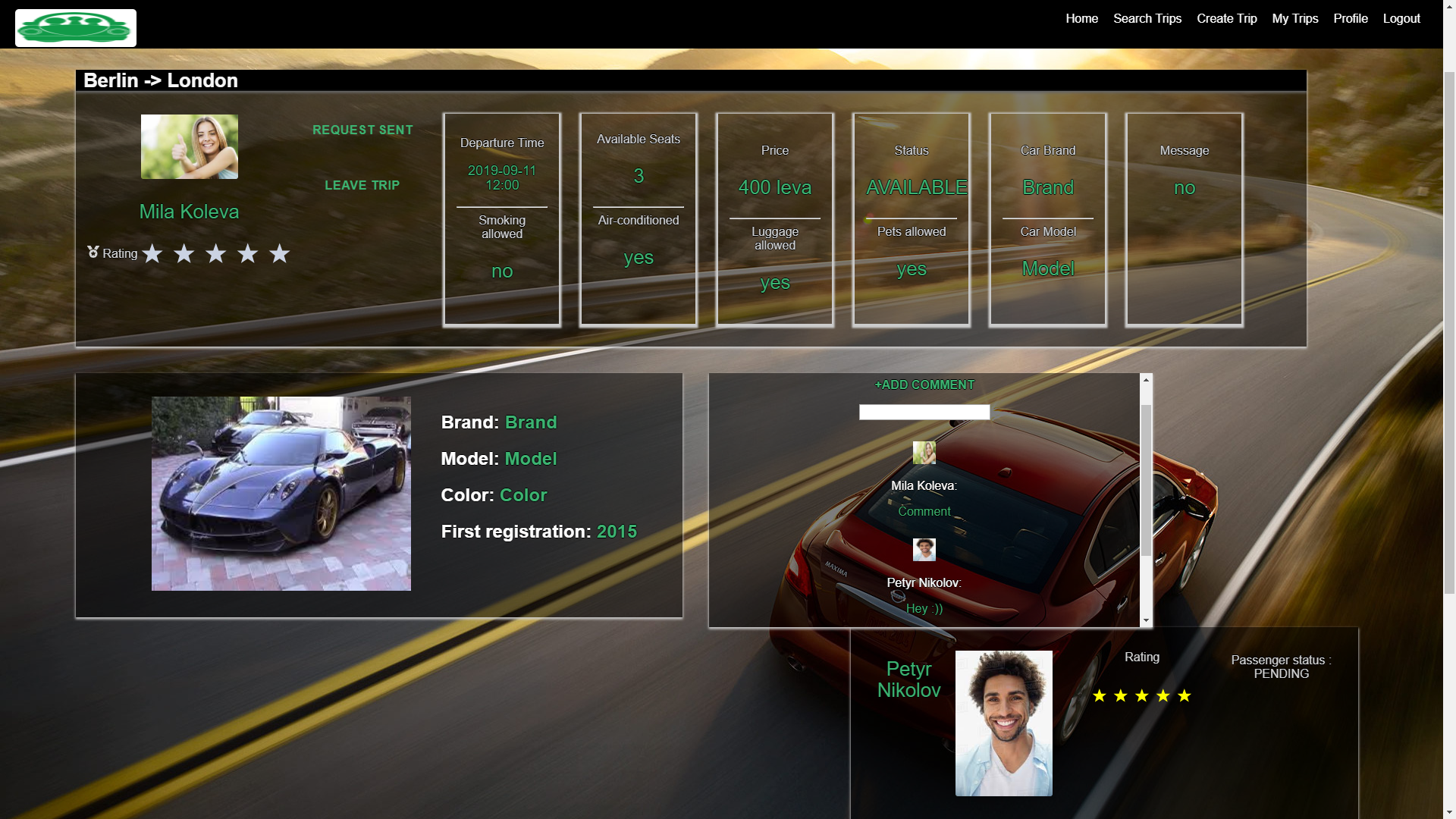Click the comments panel scroll-up arrow
The width and height of the screenshot is (1456, 819).
[x=1146, y=379]
